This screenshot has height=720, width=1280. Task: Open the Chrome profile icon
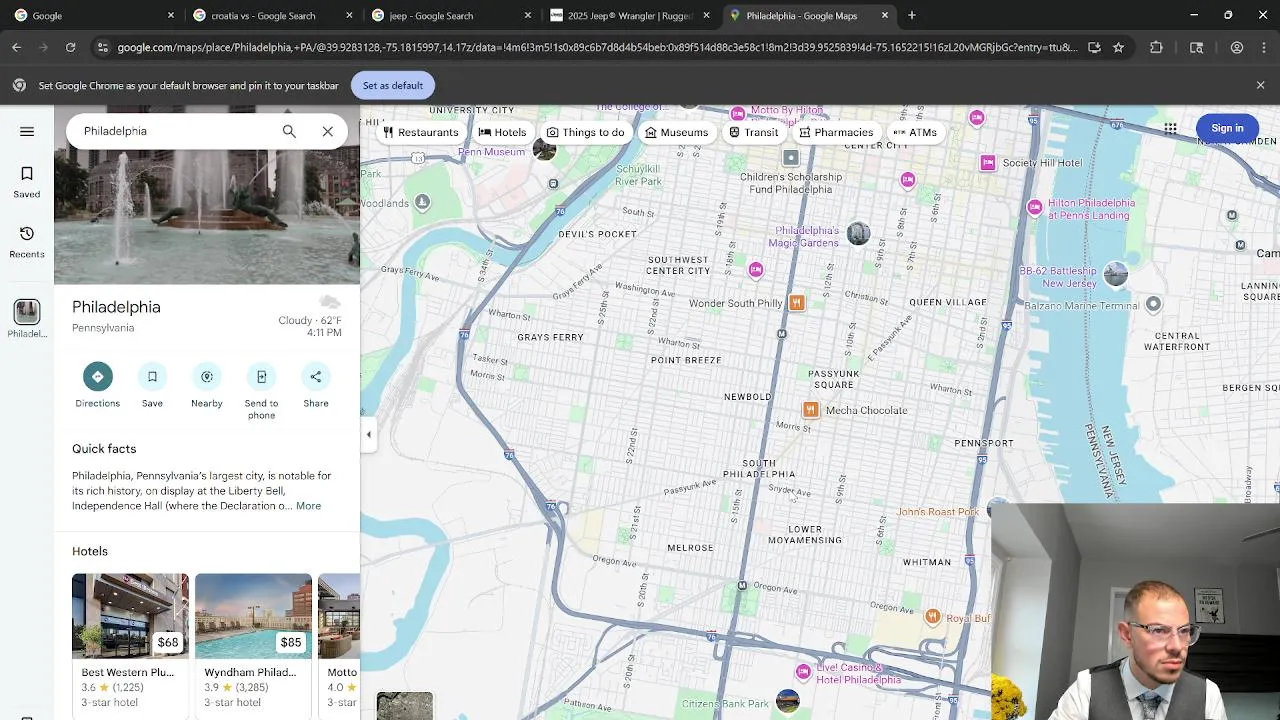(1237, 47)
